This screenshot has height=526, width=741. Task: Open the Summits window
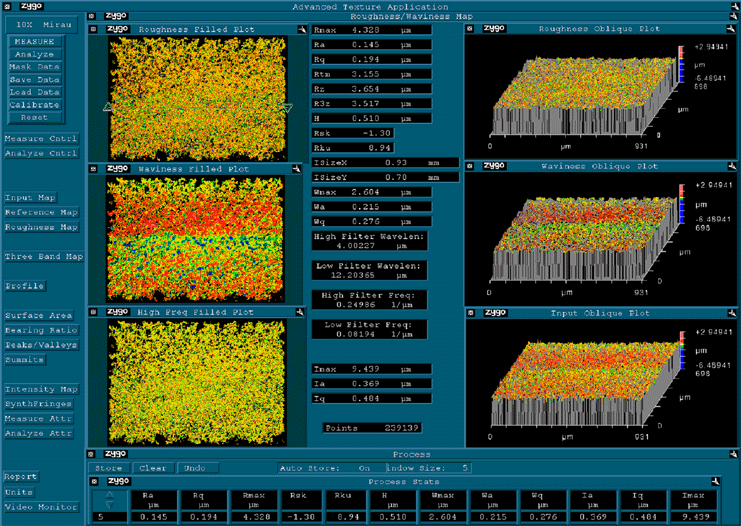25,360
